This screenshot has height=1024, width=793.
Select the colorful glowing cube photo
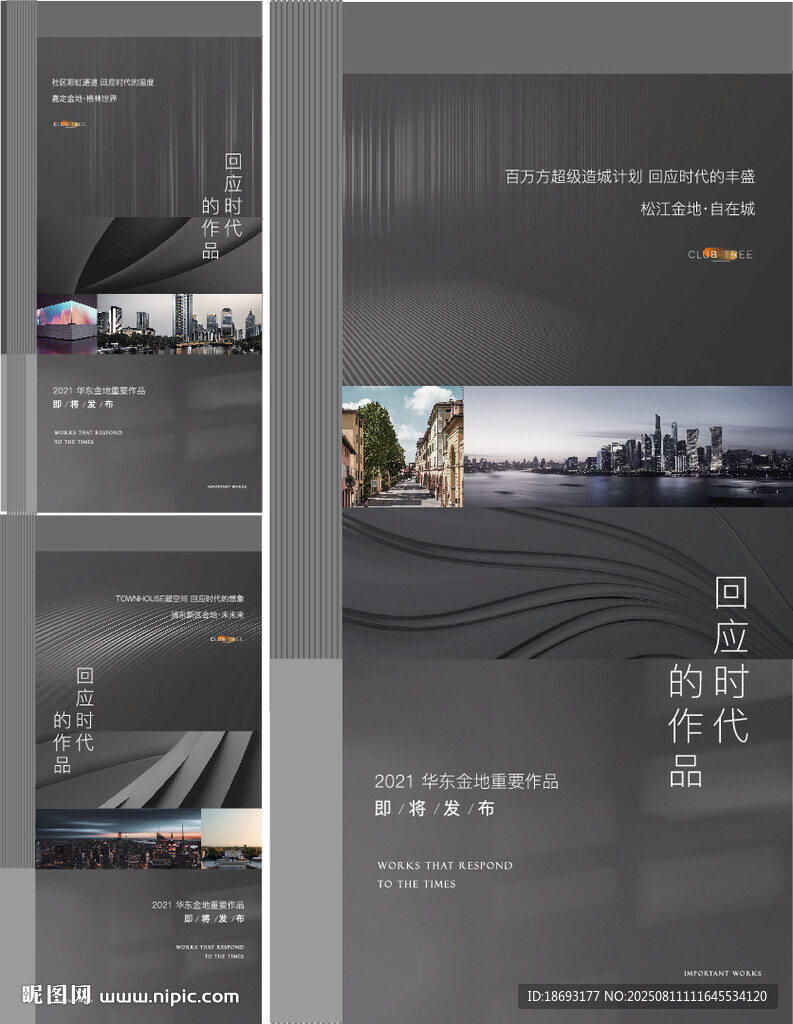[67, 324]
